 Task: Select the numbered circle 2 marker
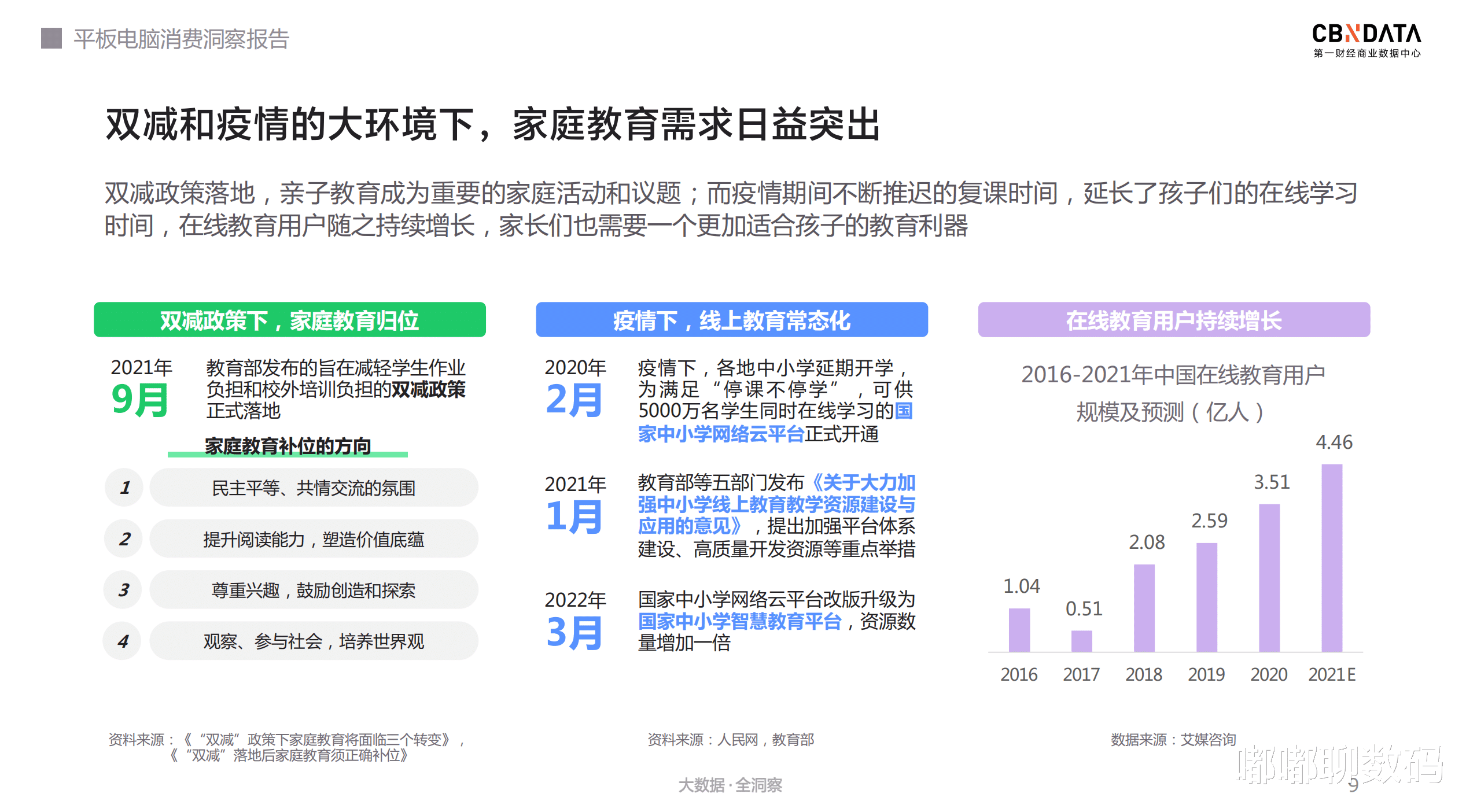pos(123,539)
